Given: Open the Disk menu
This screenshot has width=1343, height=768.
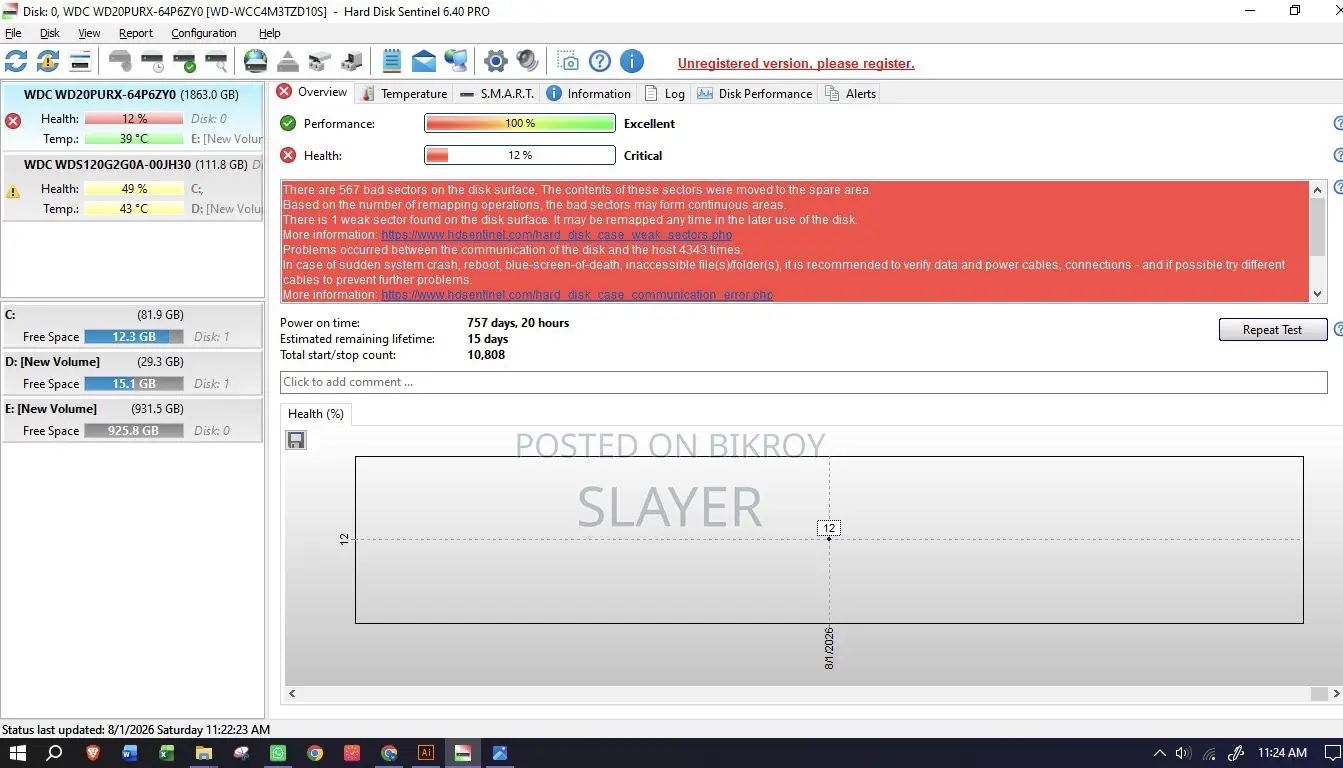Looking at the screenshot, I should tap(50, 33).
